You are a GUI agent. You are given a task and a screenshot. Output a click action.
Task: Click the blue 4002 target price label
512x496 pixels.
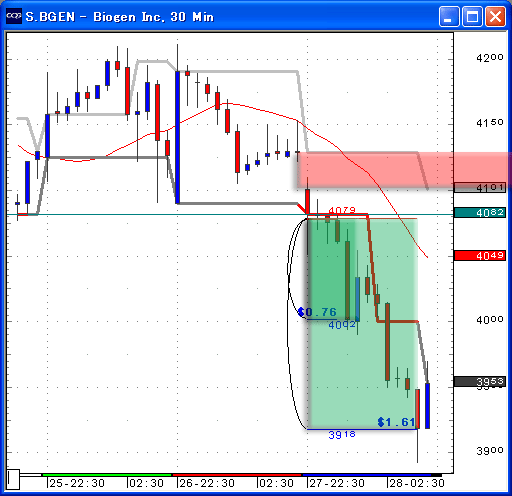342,325
